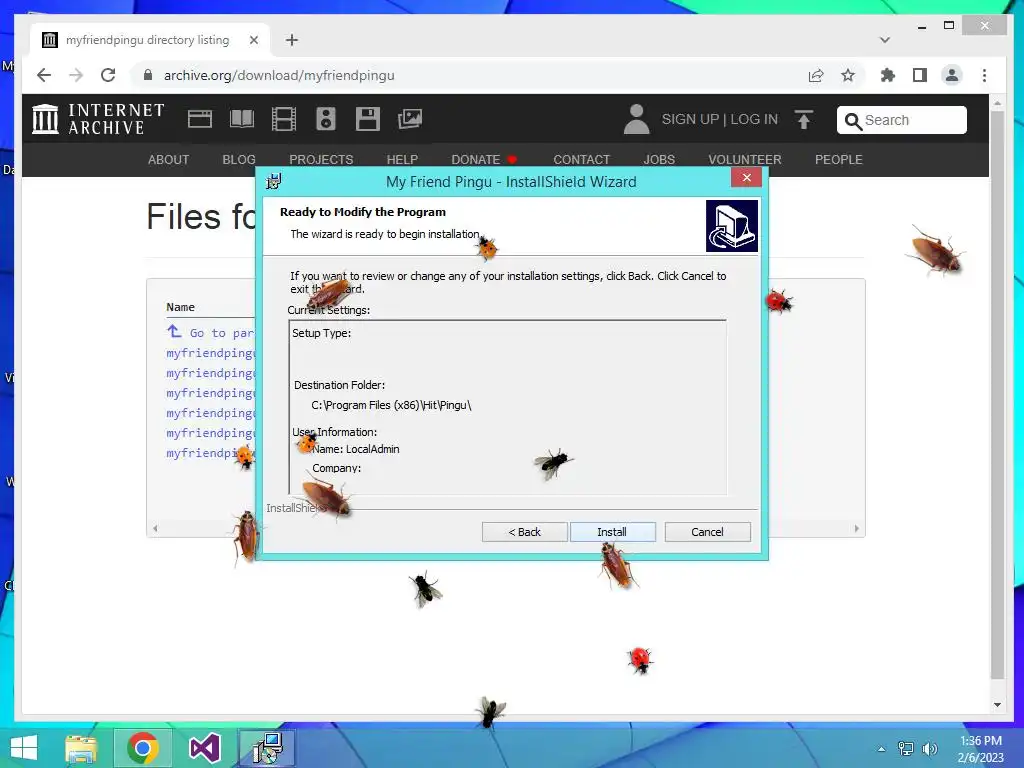Open Chrome tab search chevron
Screen dimensions: 1024x768
point(885,40)
